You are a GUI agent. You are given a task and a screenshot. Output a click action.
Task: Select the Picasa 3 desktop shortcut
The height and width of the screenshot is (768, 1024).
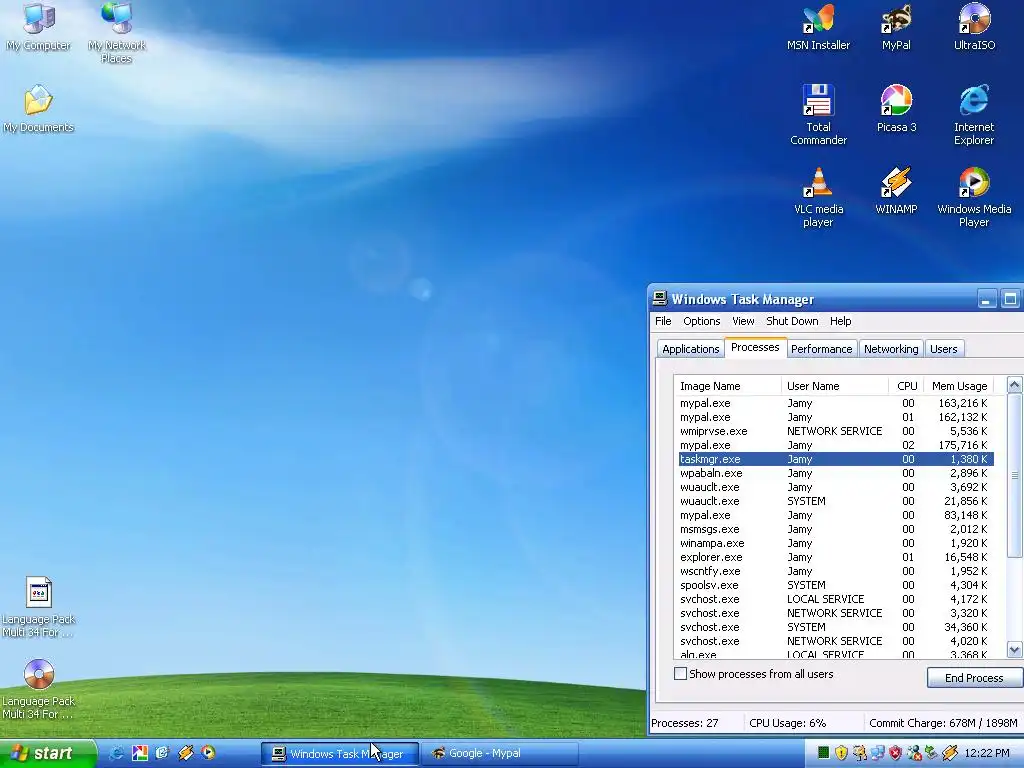pos(896,108)
